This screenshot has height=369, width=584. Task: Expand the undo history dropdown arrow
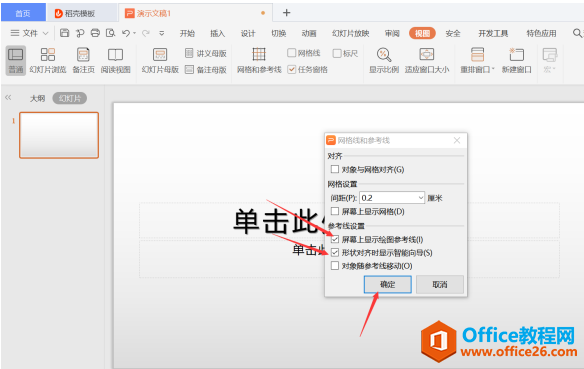tap(134, 33)
